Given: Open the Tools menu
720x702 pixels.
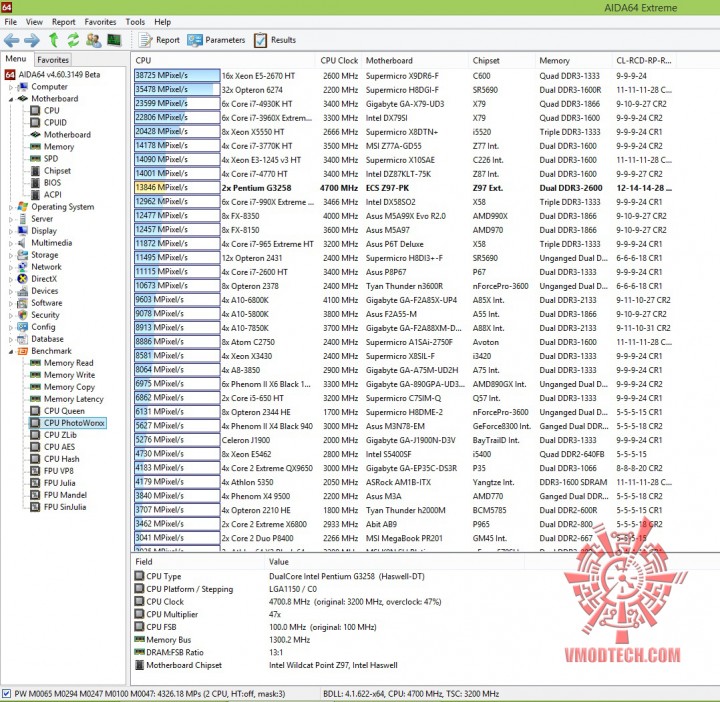Looking at the screenshot, I should pyautogui.click(x=135, y=22).
